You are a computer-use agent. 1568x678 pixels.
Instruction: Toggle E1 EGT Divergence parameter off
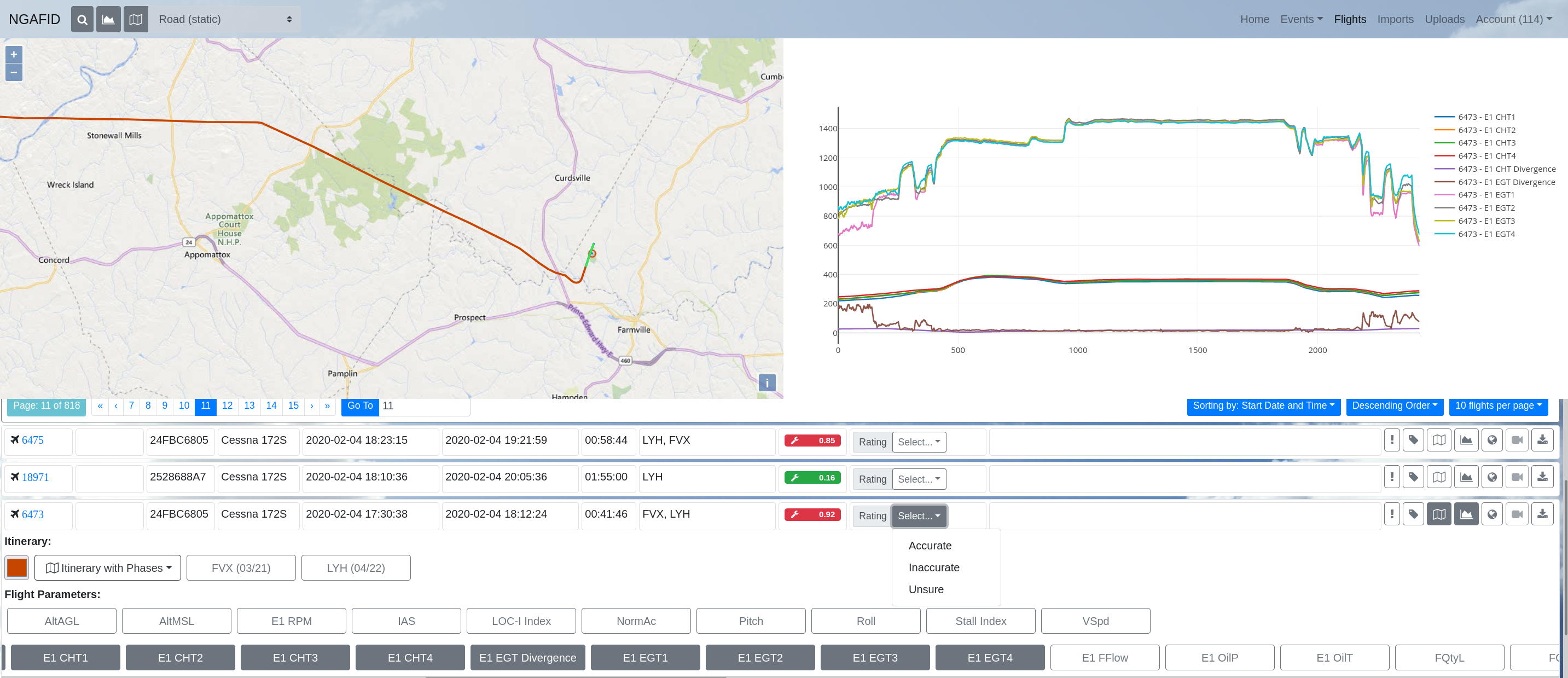coord(528,658)
